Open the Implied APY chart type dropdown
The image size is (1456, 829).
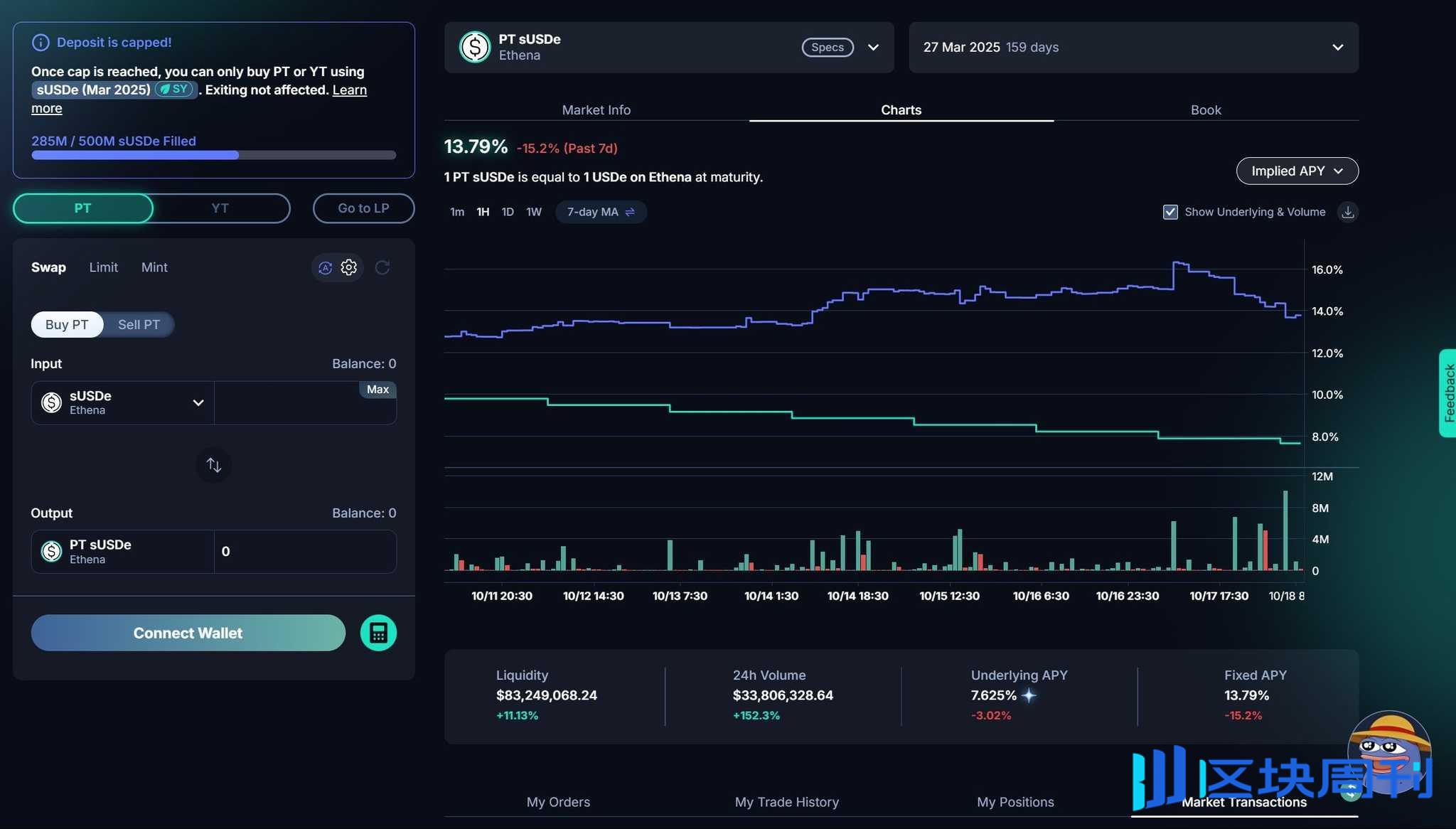[1297, 171]
